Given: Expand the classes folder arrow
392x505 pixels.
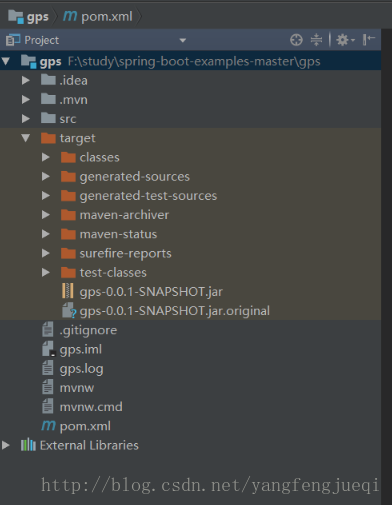Looking at the screenshot, I should [x=46, y=157].
